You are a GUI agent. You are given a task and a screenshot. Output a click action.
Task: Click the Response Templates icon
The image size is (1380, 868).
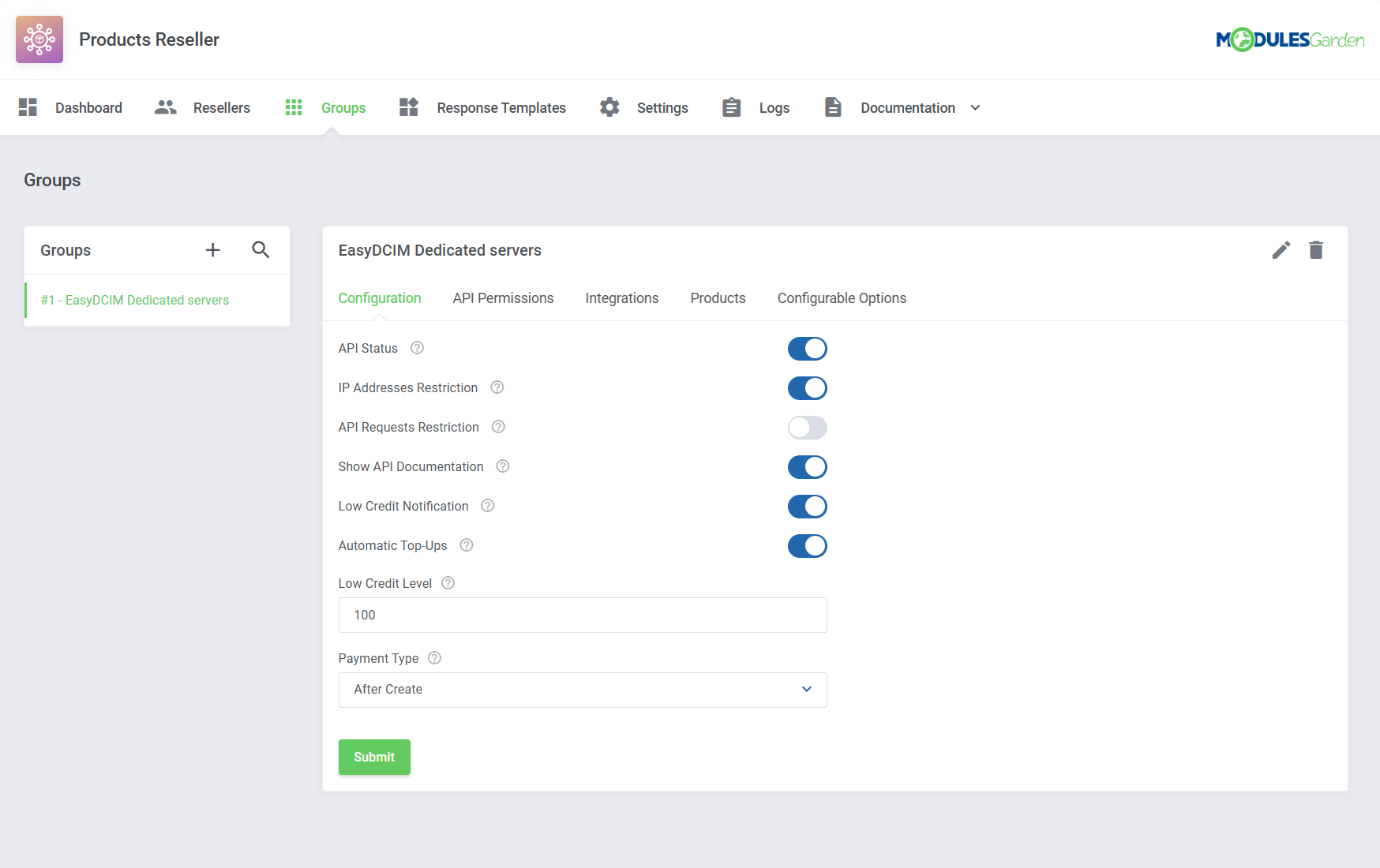click(409, 107)
